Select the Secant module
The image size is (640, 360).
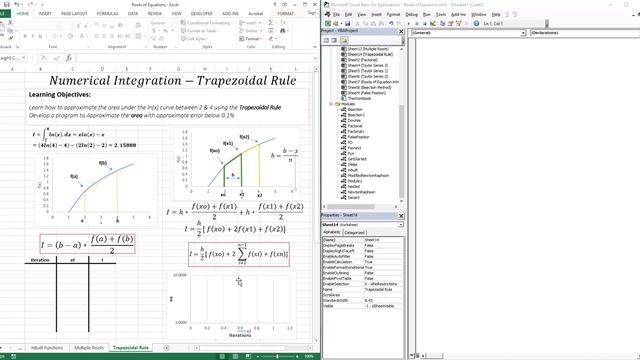coord(353,198)
